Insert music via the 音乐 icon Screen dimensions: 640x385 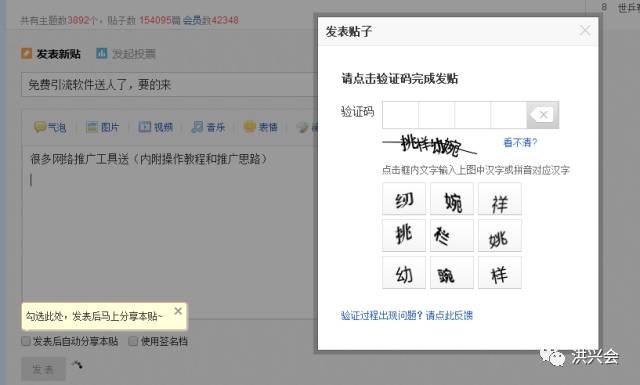[197, 127]
